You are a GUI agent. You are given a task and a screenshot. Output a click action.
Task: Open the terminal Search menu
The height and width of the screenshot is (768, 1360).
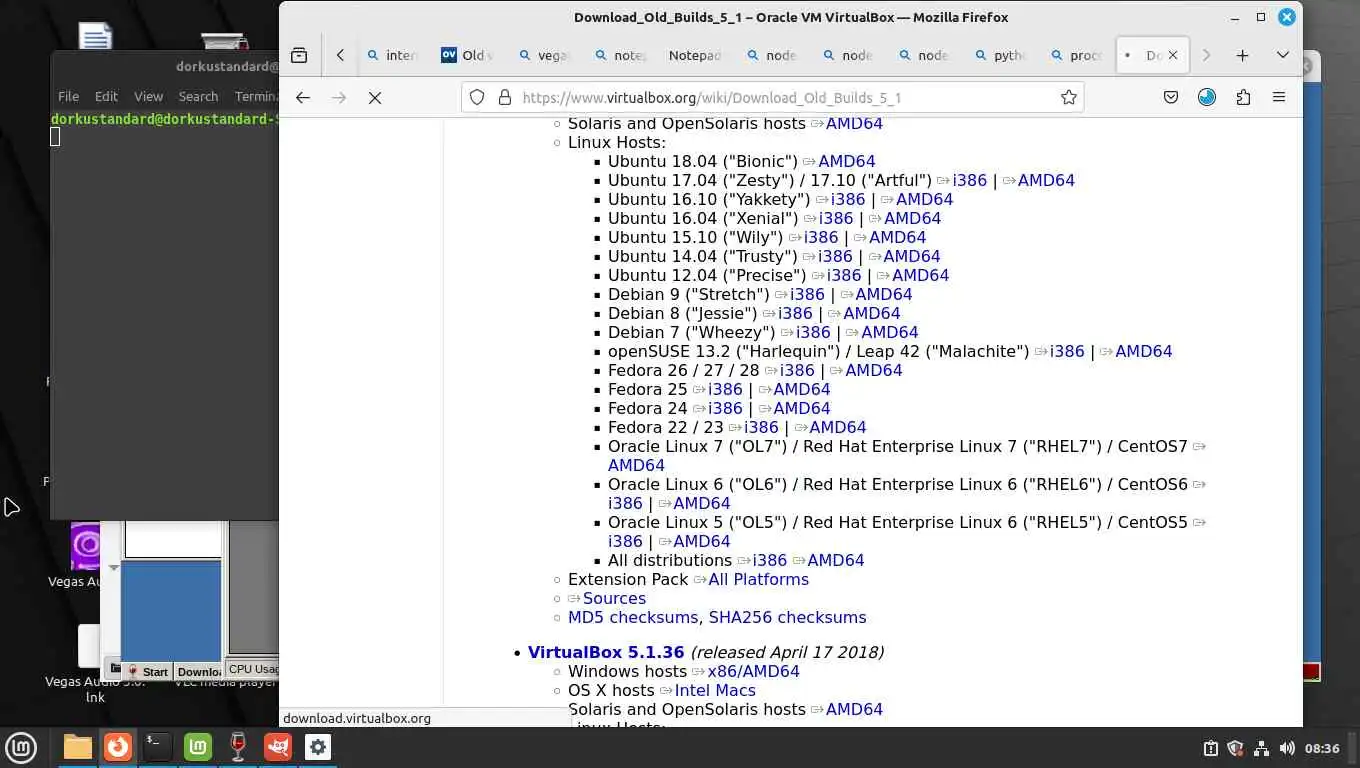pos(198,96)
